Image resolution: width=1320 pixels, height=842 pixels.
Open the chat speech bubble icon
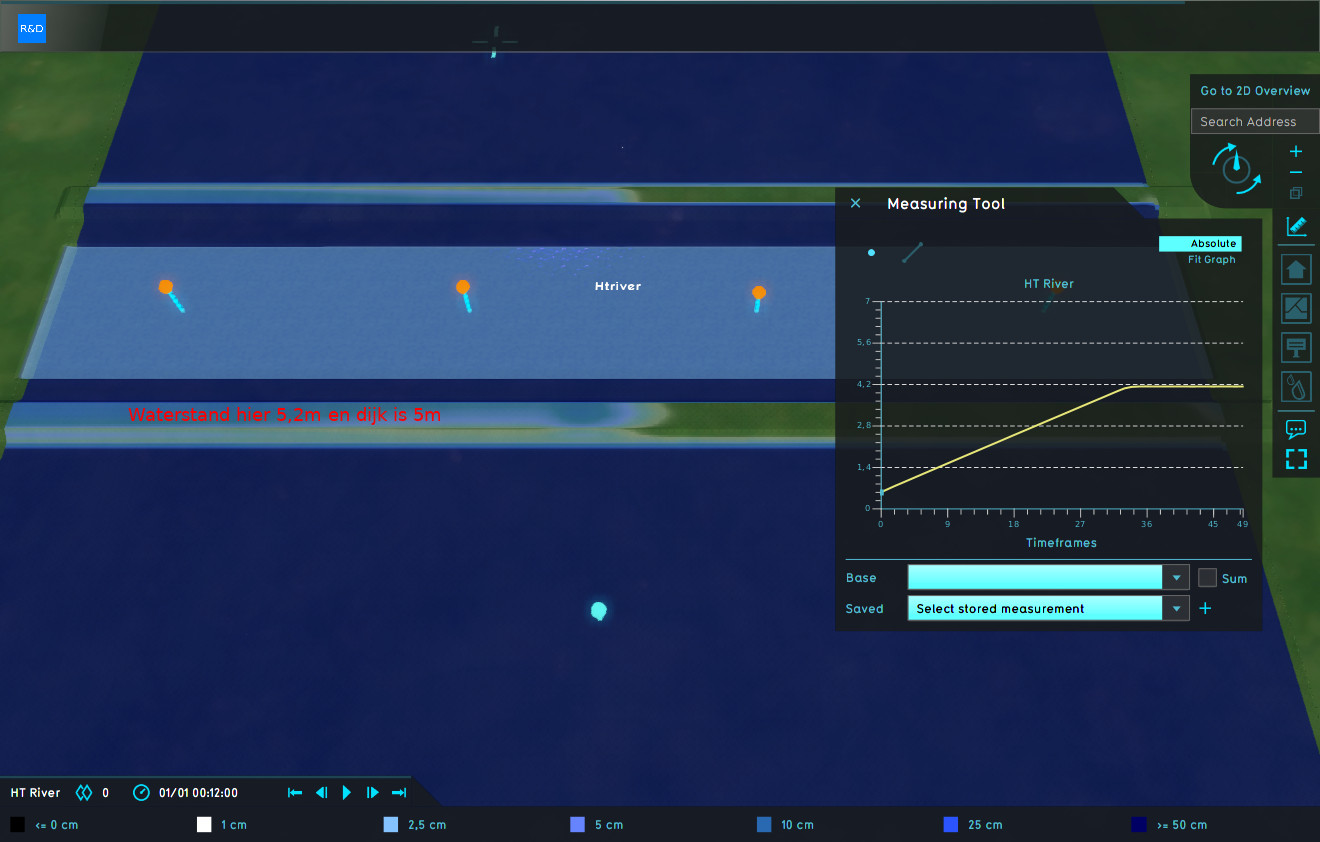pos(1296,429)
